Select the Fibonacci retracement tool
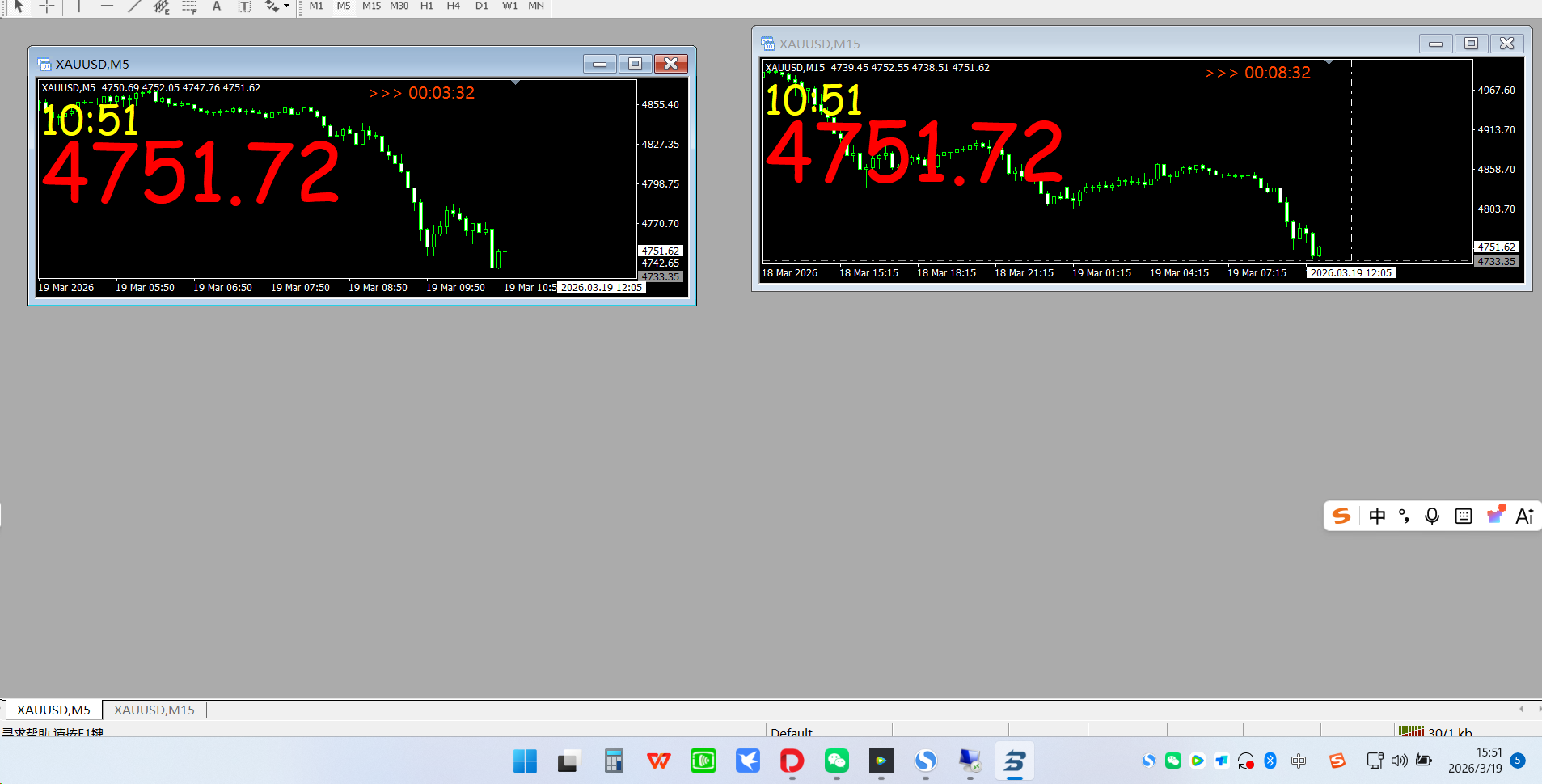Screen dimensions: 1542x784 (x=189, y=6)
